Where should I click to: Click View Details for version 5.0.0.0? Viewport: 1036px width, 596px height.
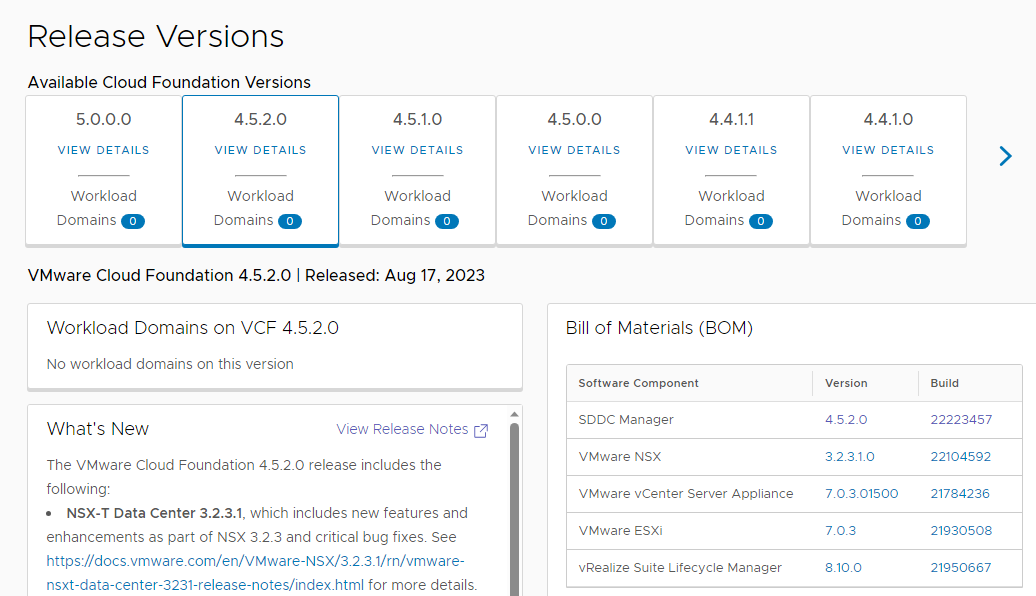(x=103, y=150)
